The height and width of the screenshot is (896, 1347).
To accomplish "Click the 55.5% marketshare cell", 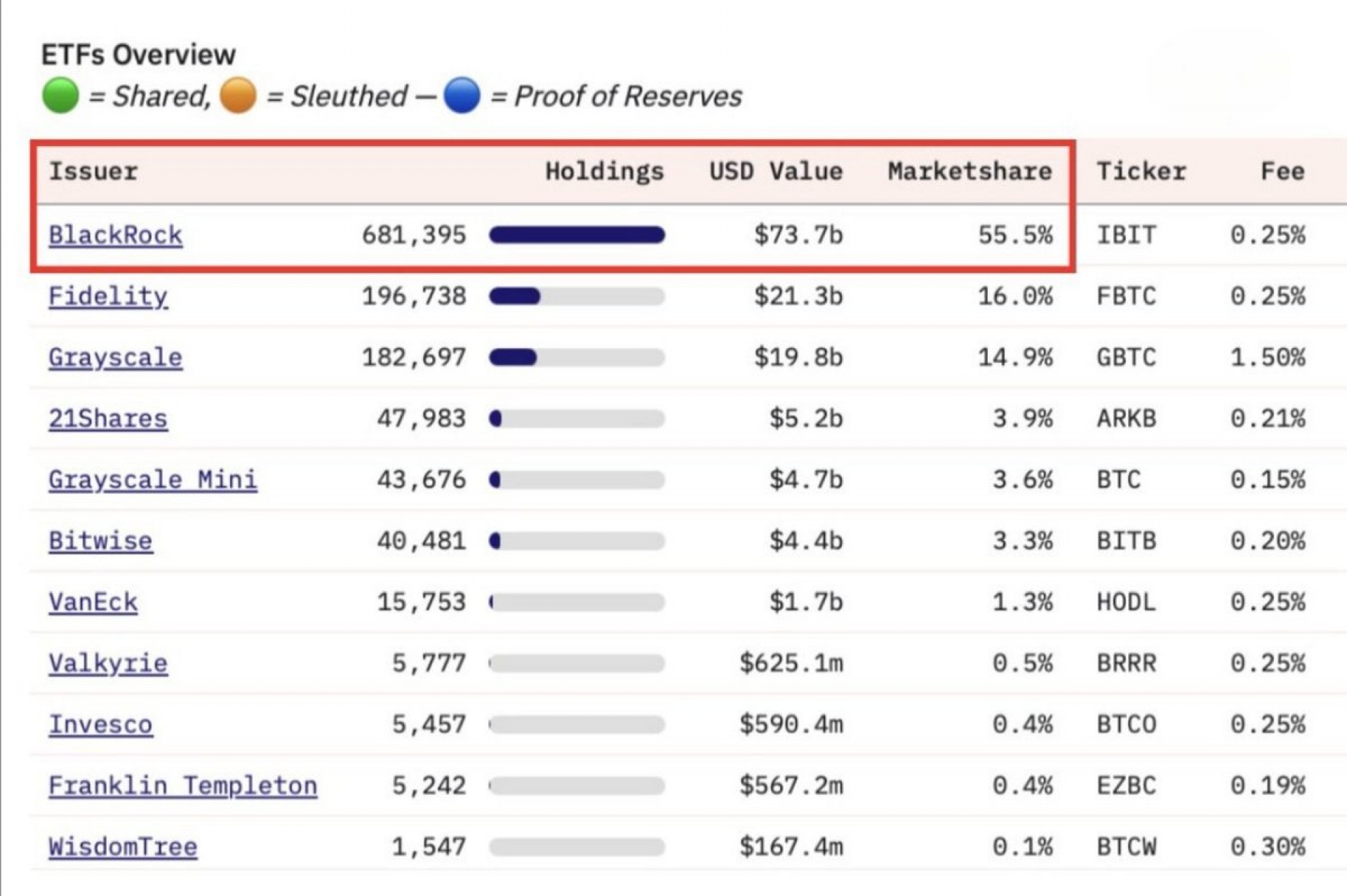I will 1015,235.
